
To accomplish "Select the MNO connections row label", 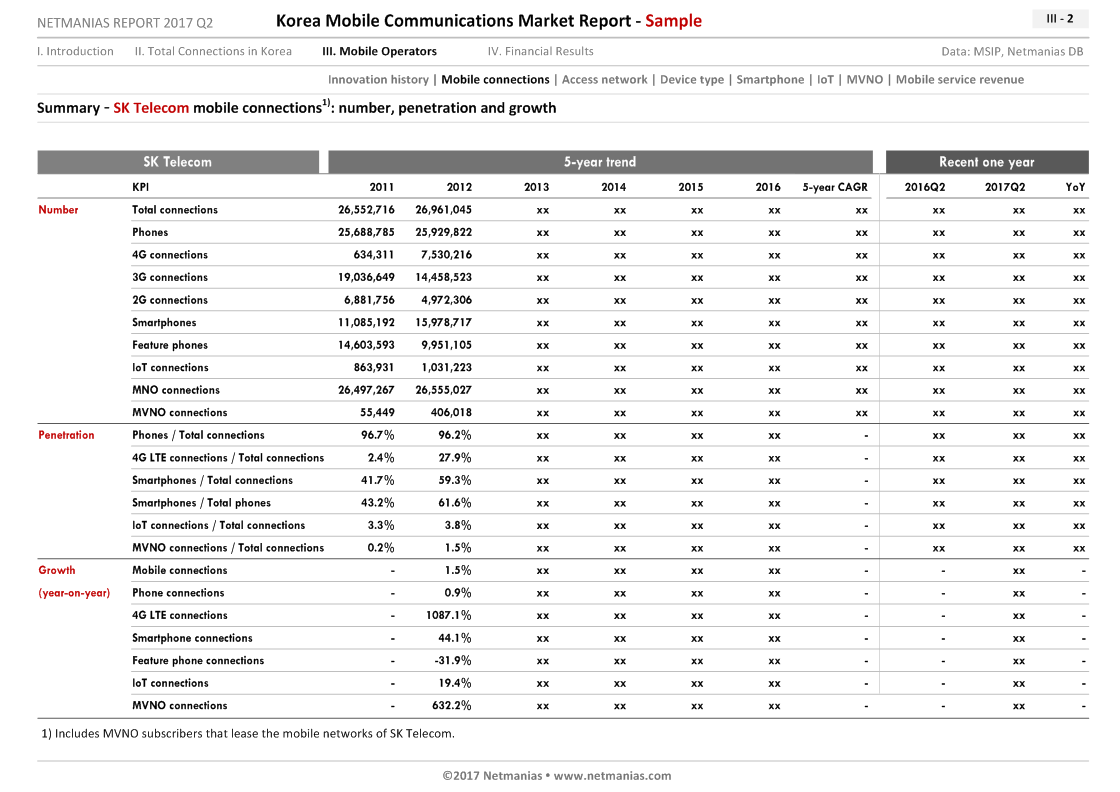I will 176,390.
